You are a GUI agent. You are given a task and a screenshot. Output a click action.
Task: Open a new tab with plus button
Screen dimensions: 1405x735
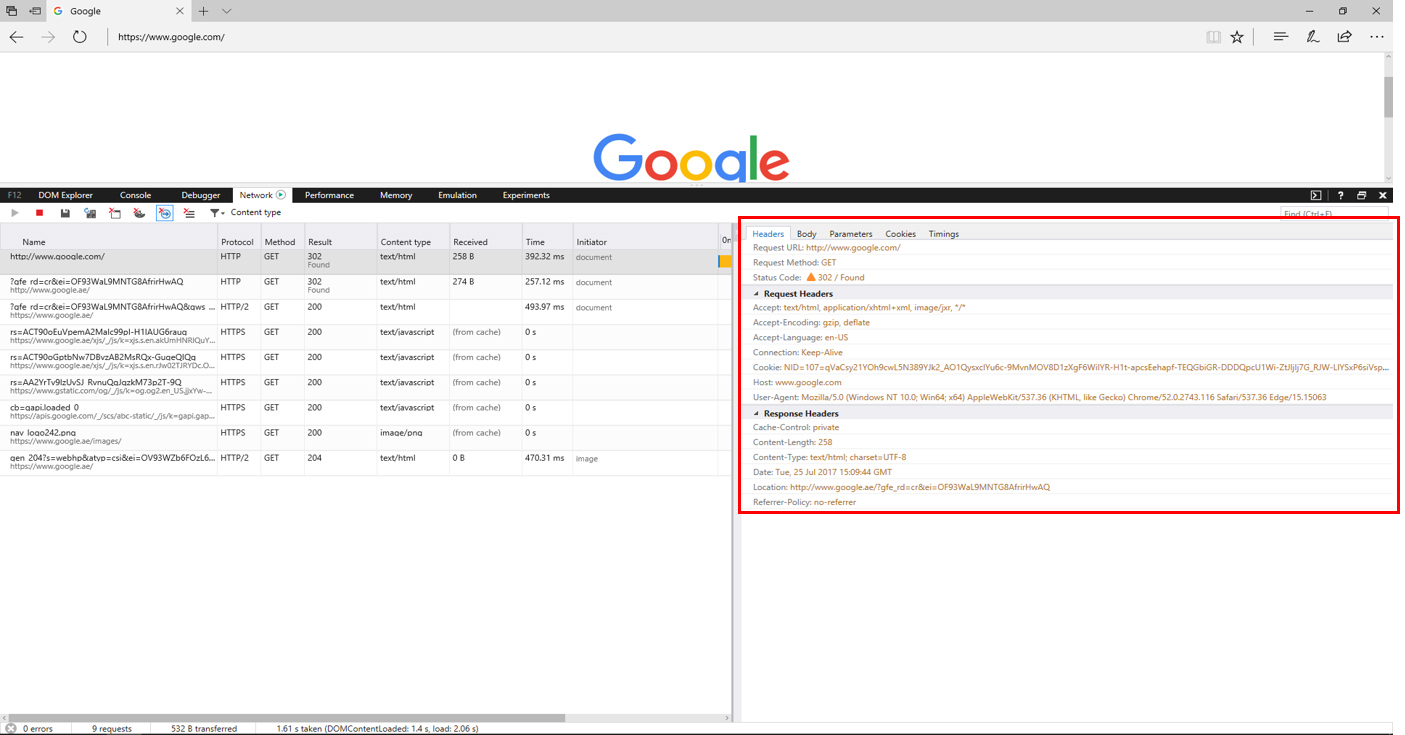(203, 11)
